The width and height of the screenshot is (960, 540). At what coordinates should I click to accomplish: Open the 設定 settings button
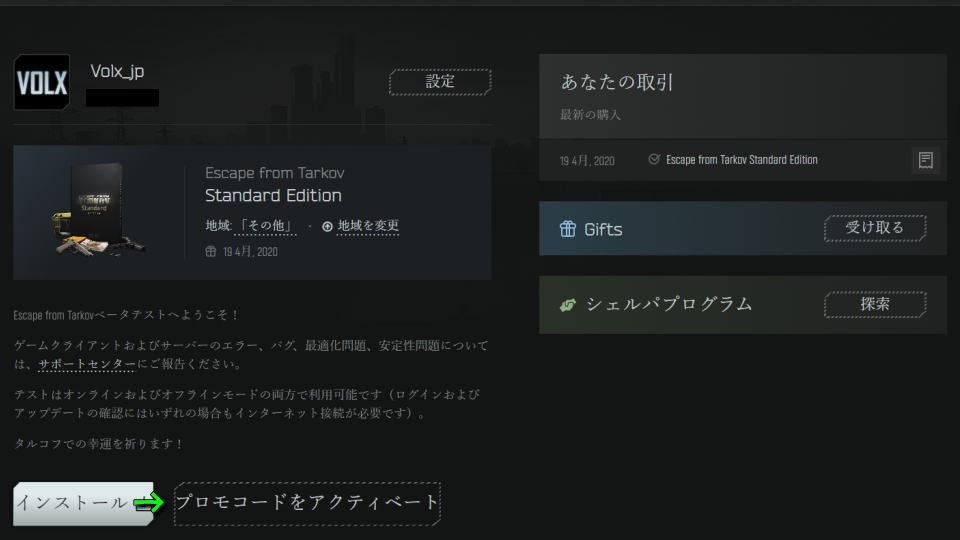440,81
